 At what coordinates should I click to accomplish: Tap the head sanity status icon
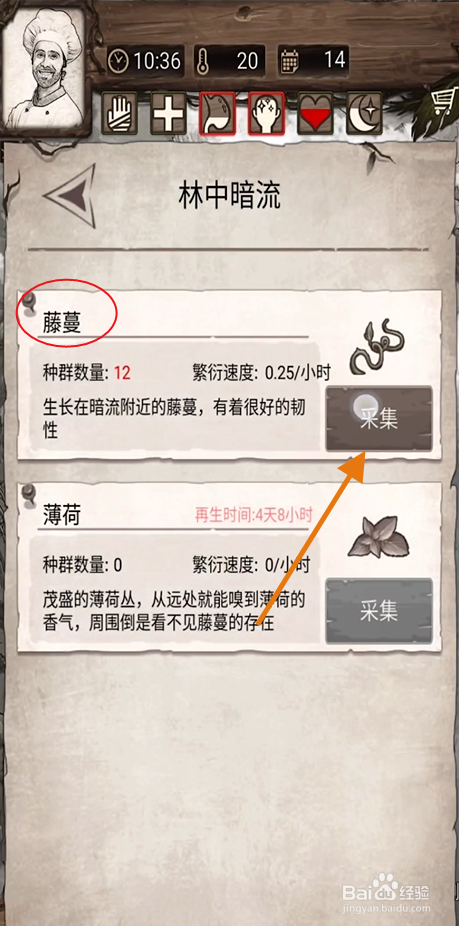pos(266,113)
